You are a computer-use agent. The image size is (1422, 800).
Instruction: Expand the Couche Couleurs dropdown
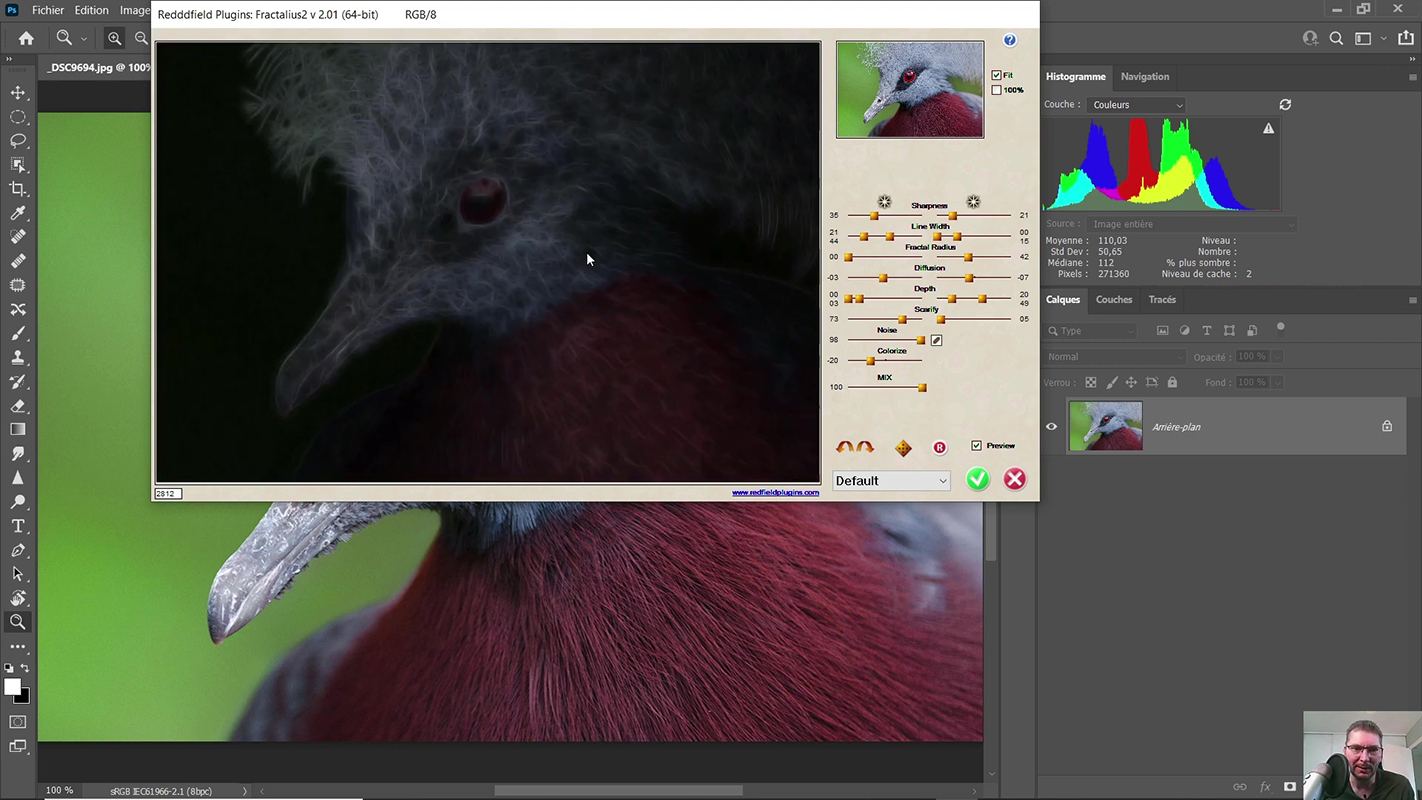[1137, 105]
